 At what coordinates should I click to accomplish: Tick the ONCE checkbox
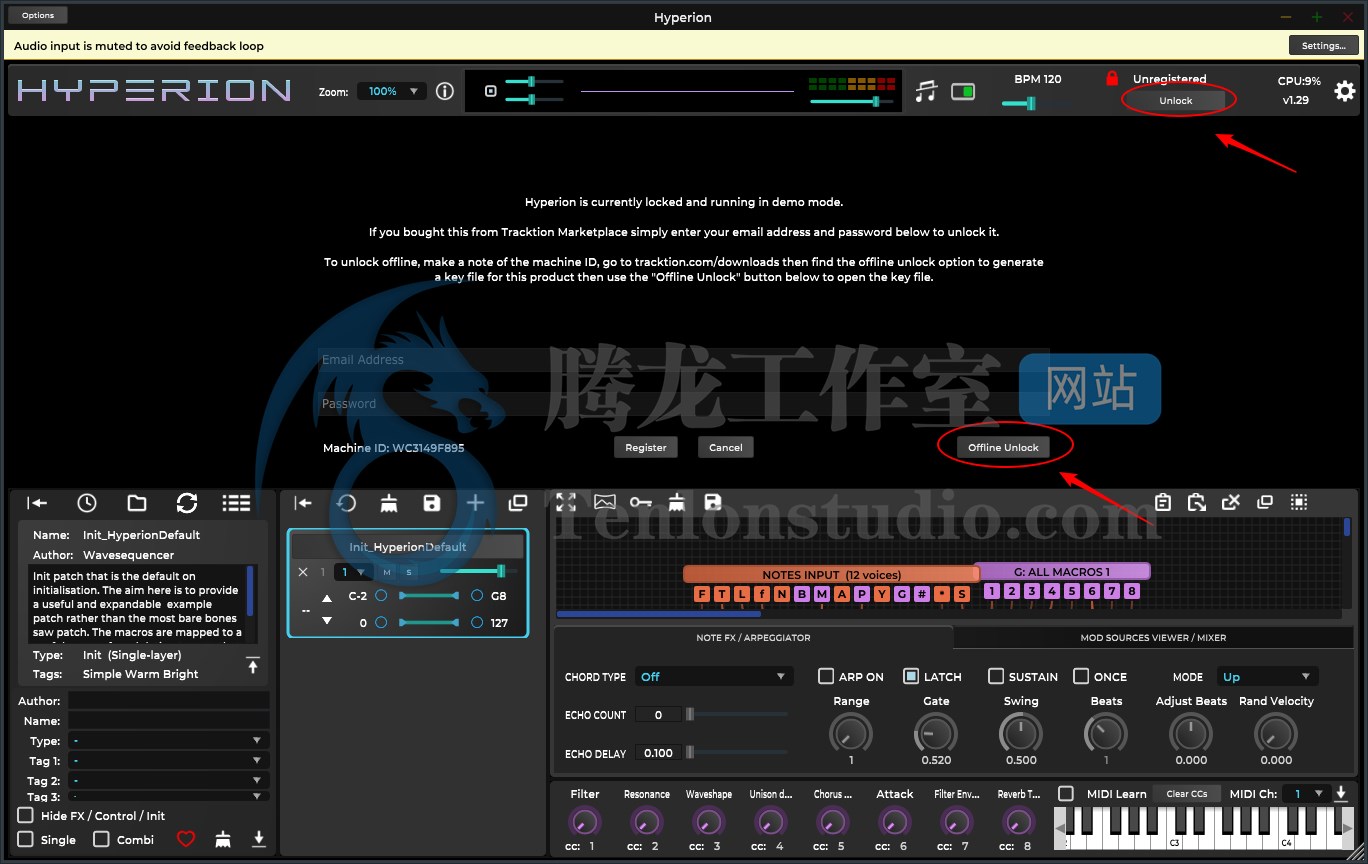(x=1081, y=677)
